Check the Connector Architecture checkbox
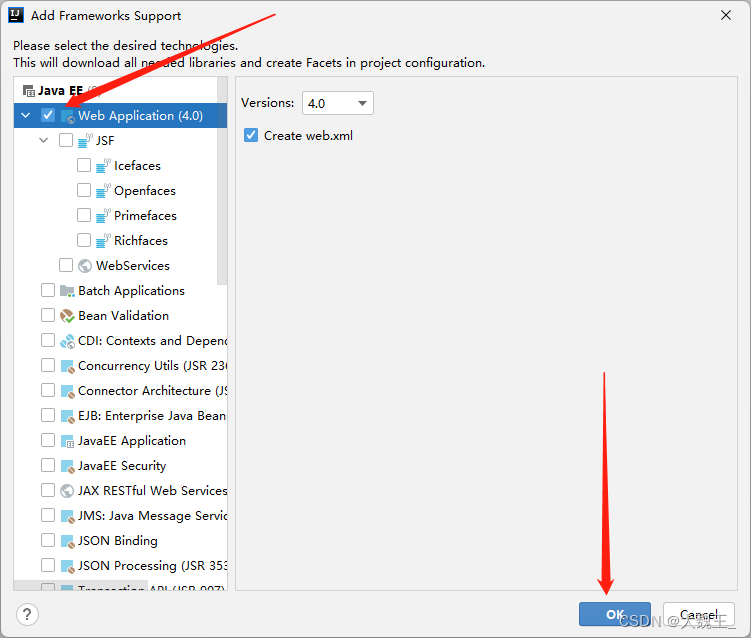Image resolution: width=751 pixels, height=638 pixels. point(48,390)
